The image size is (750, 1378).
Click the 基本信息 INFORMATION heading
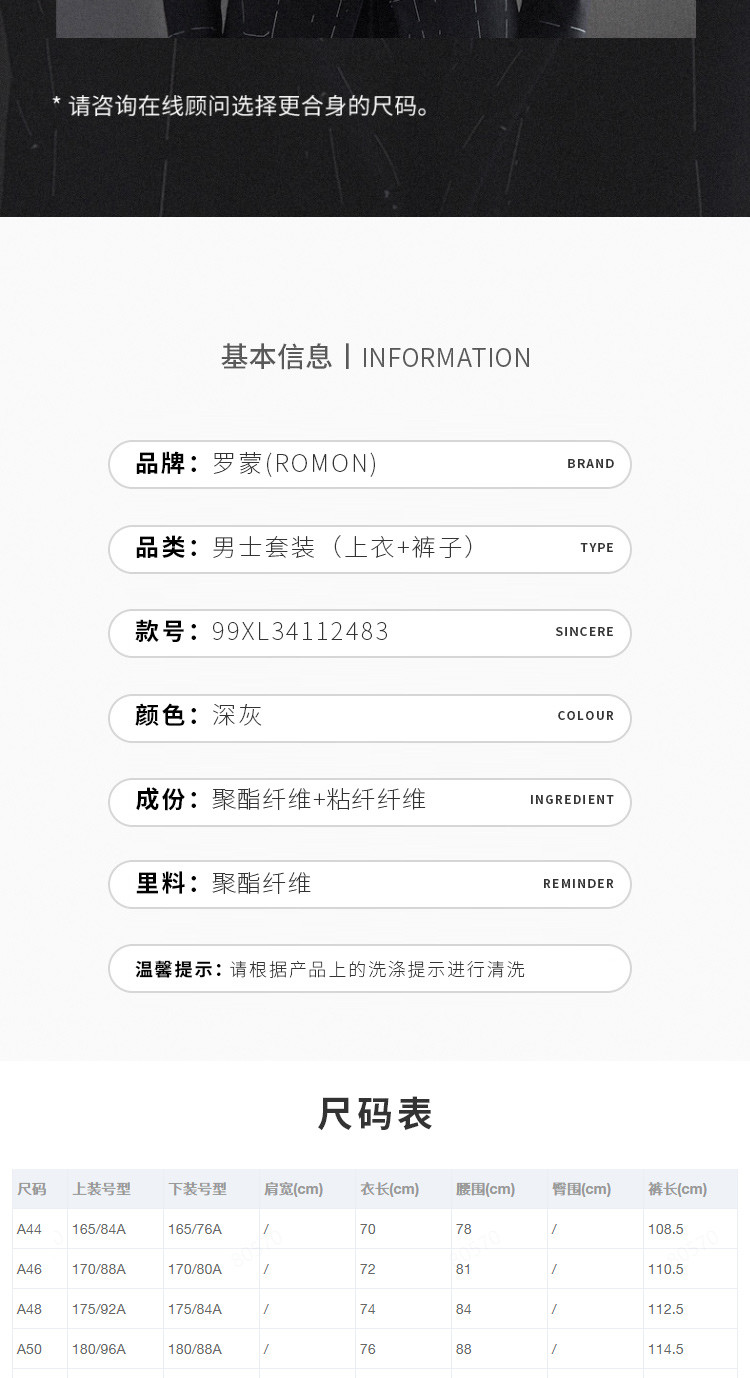(375, 357)
